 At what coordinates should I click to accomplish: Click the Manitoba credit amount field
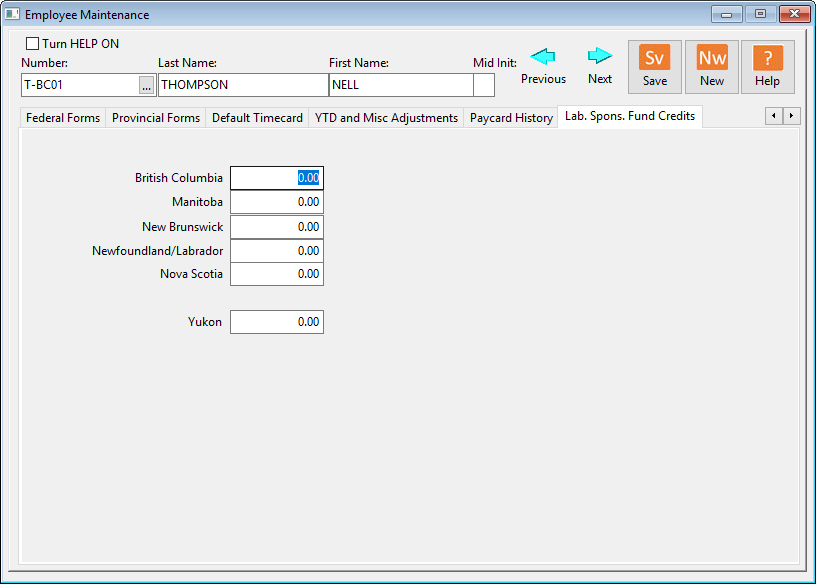click(x=277, y=203)
